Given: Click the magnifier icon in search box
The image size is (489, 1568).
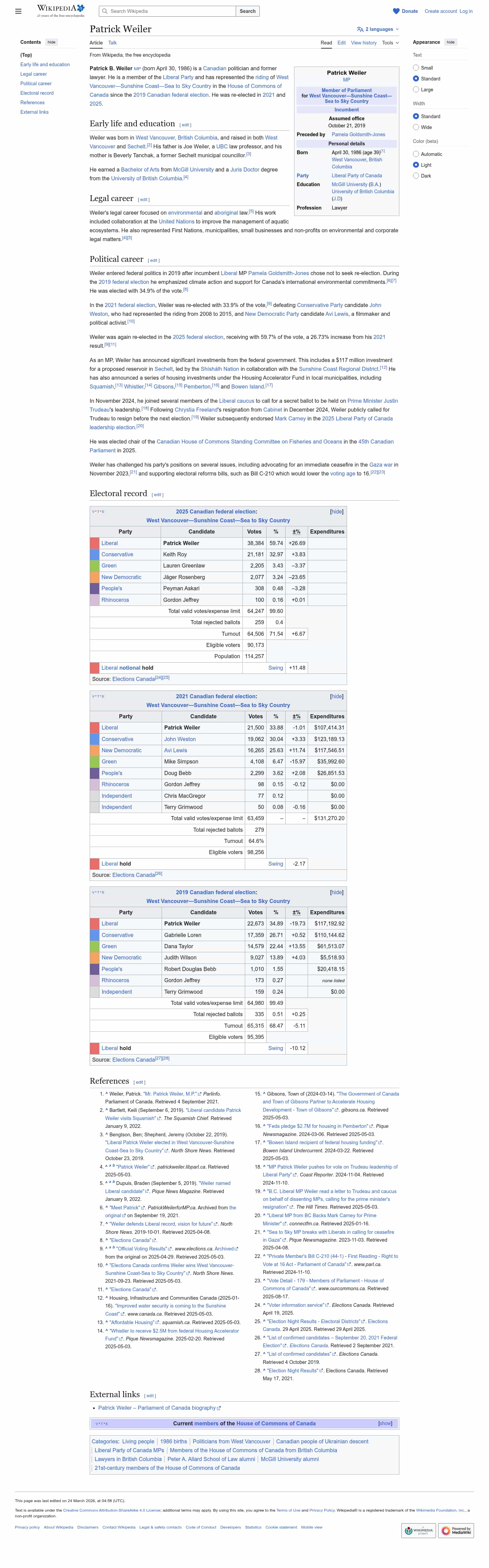Looking at the screenshot, I should (105, 11).
